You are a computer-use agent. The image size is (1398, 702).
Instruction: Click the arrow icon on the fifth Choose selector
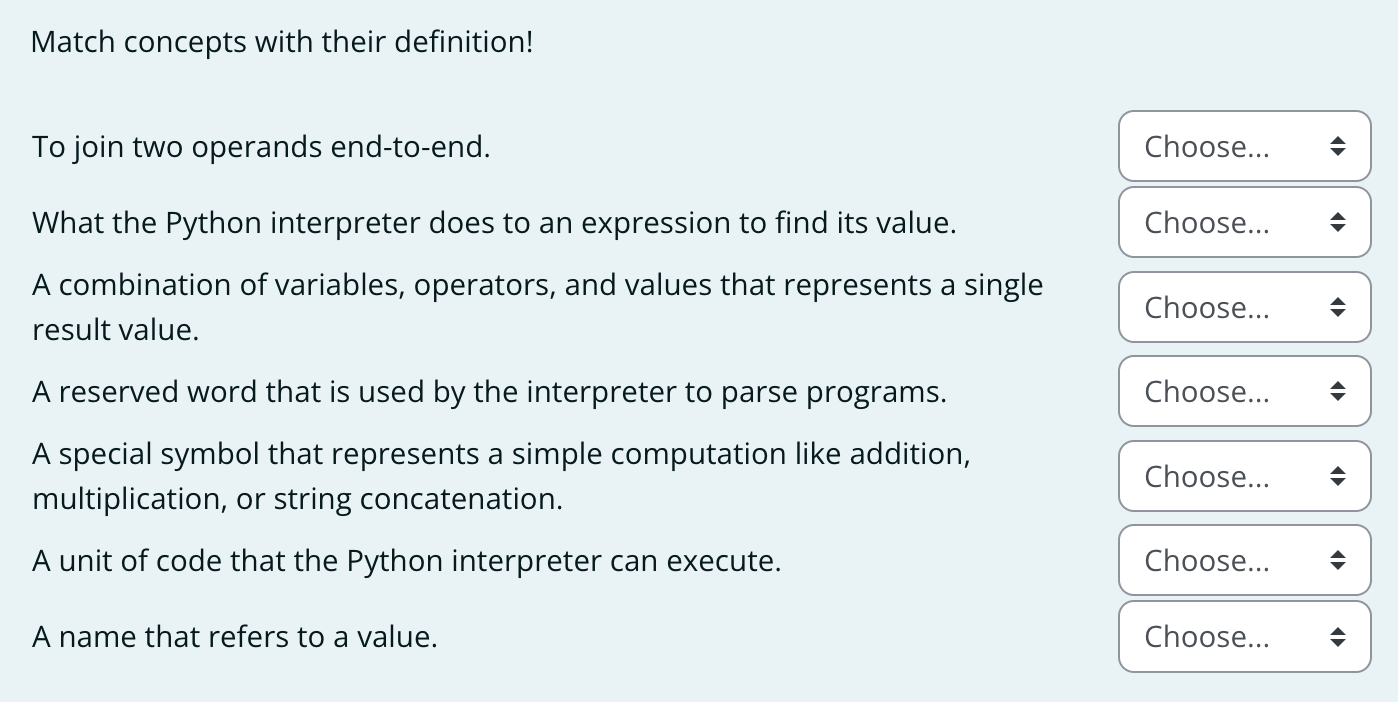point(1340,476)
